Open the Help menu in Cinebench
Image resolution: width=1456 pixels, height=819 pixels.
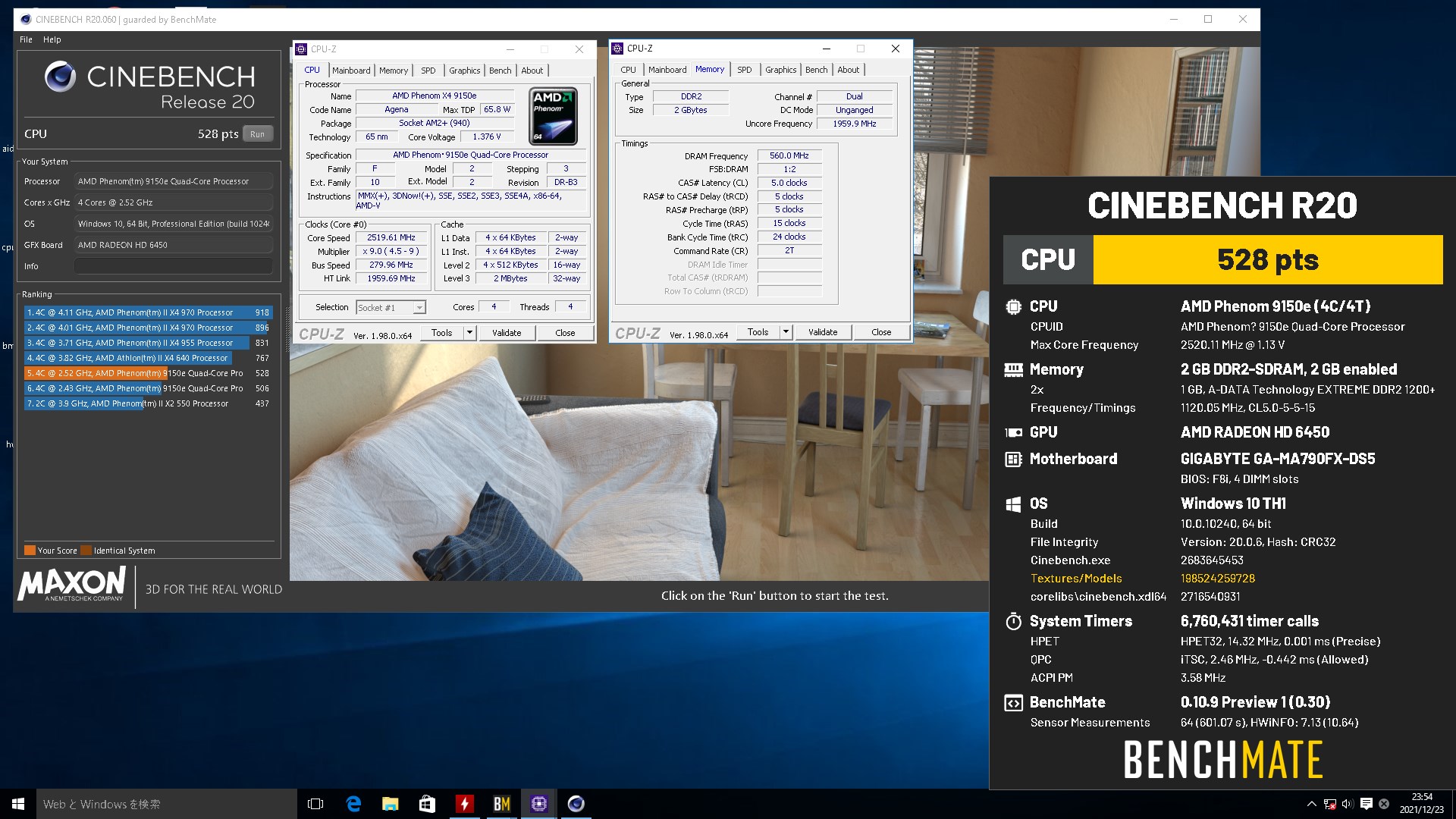pos(52,39)
